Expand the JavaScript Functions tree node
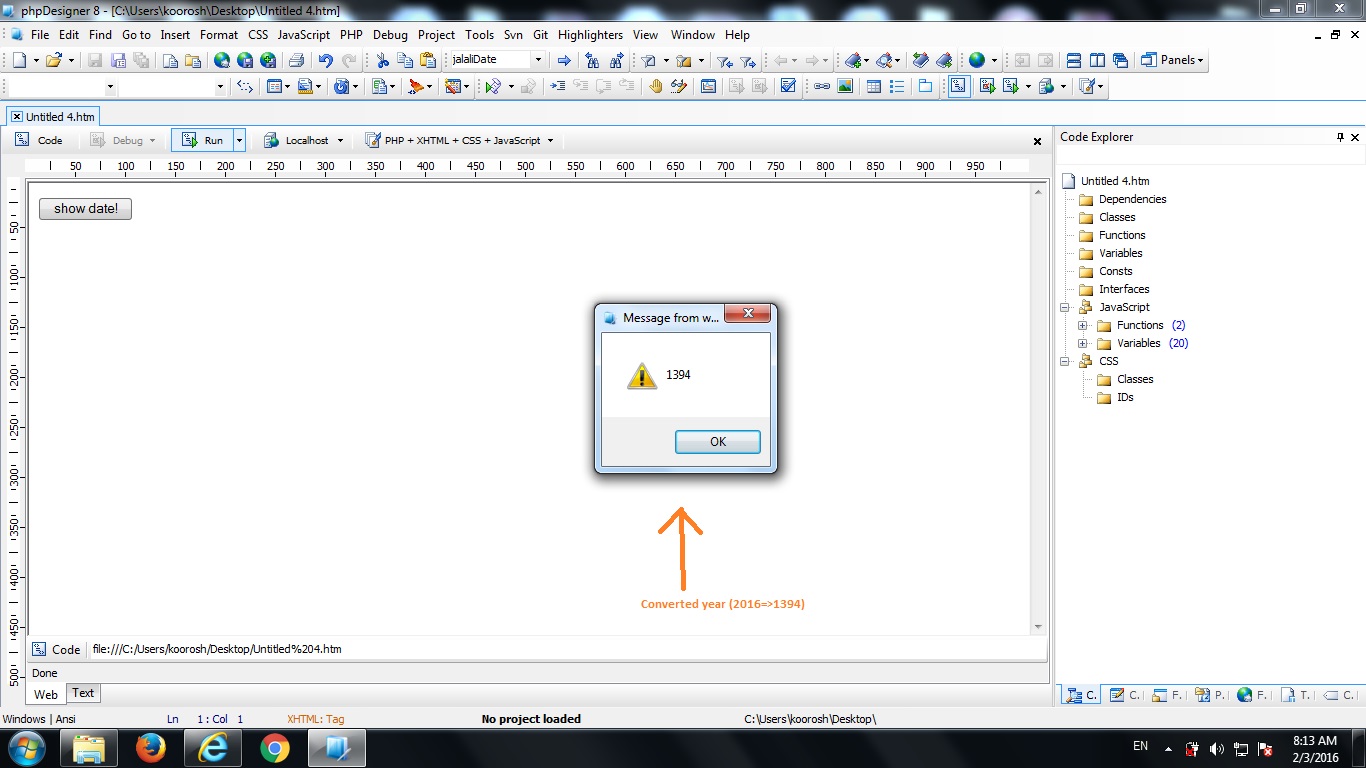This screenshot has width=1366, height=768. click(1083, 325)
